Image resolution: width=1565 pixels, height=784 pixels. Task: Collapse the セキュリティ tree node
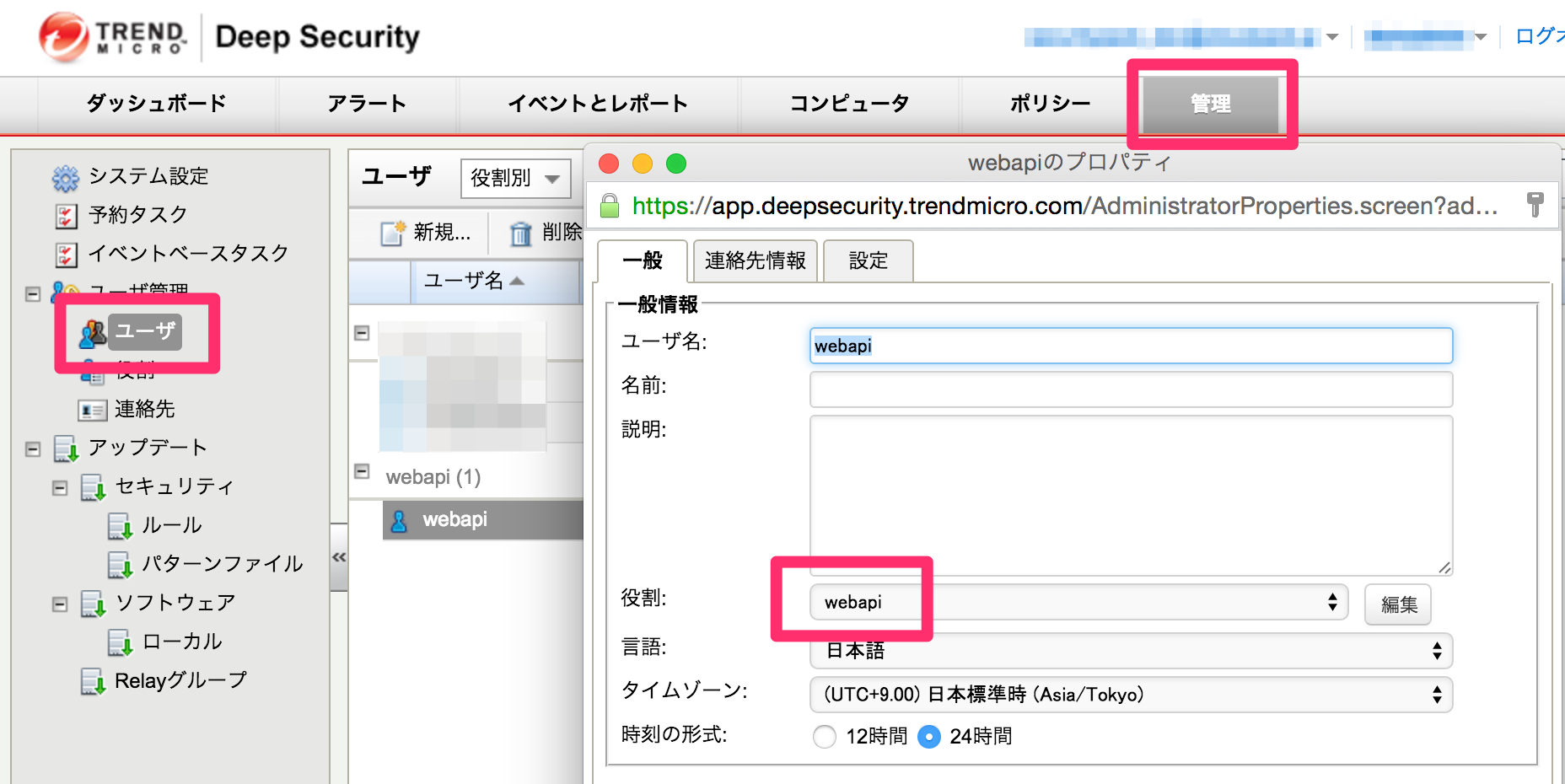(x=60, y=488)
